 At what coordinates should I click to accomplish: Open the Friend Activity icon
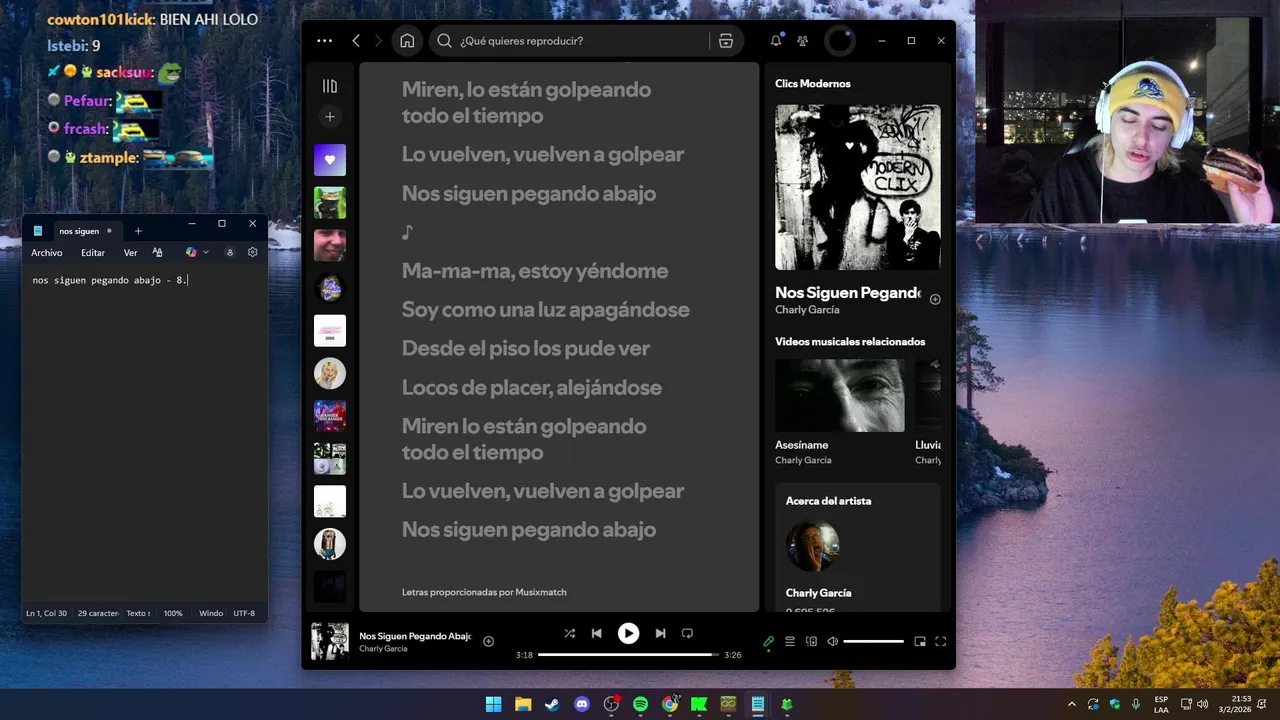pos(802,41)
